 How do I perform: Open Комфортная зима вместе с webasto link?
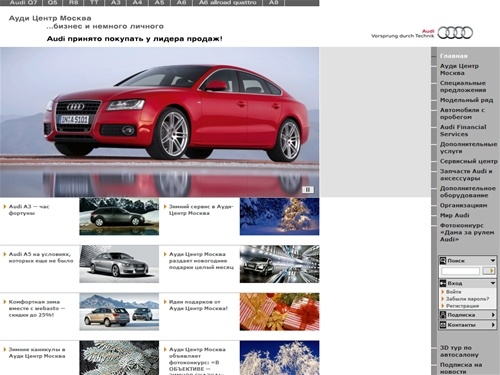(37, 308)
